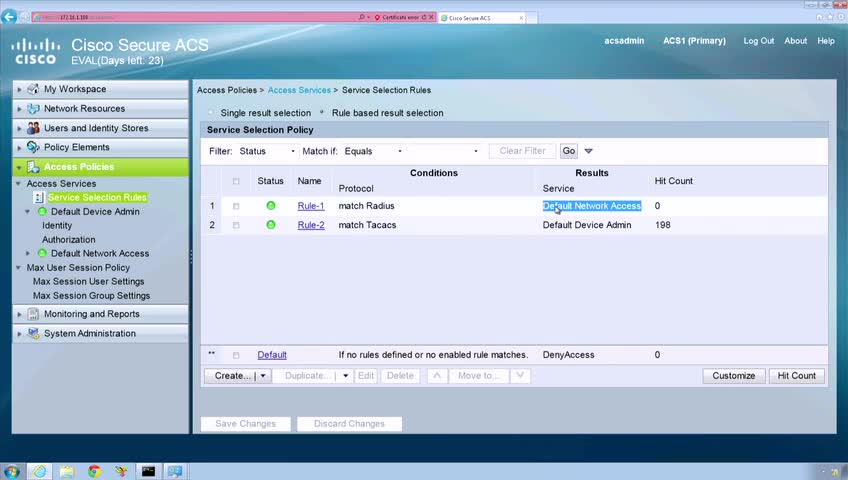Viewport: 848px width, 480px height.
Task: Switch to the Cisco Secure ACS browser tab
Action: (481, 18)
